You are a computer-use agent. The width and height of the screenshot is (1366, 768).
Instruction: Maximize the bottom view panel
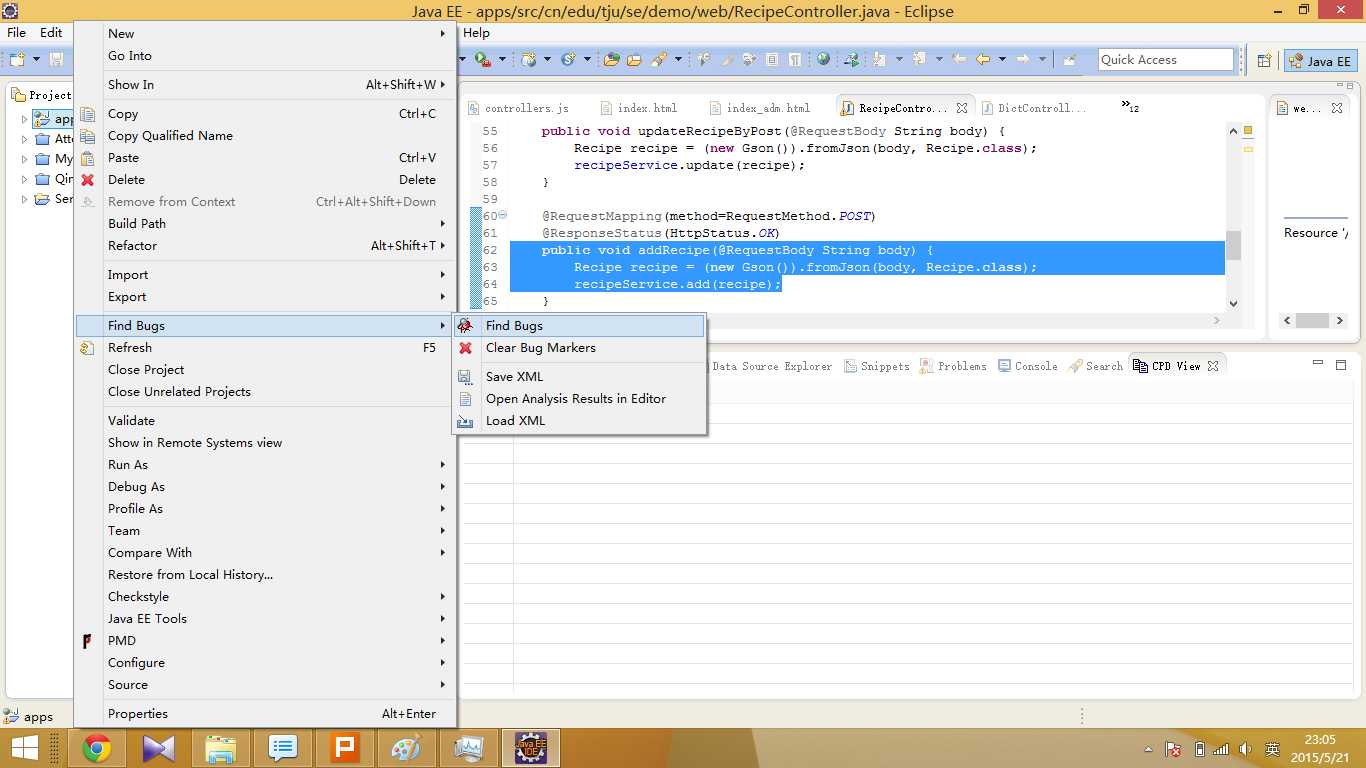pyautogui.click(x=1341, y=365)
